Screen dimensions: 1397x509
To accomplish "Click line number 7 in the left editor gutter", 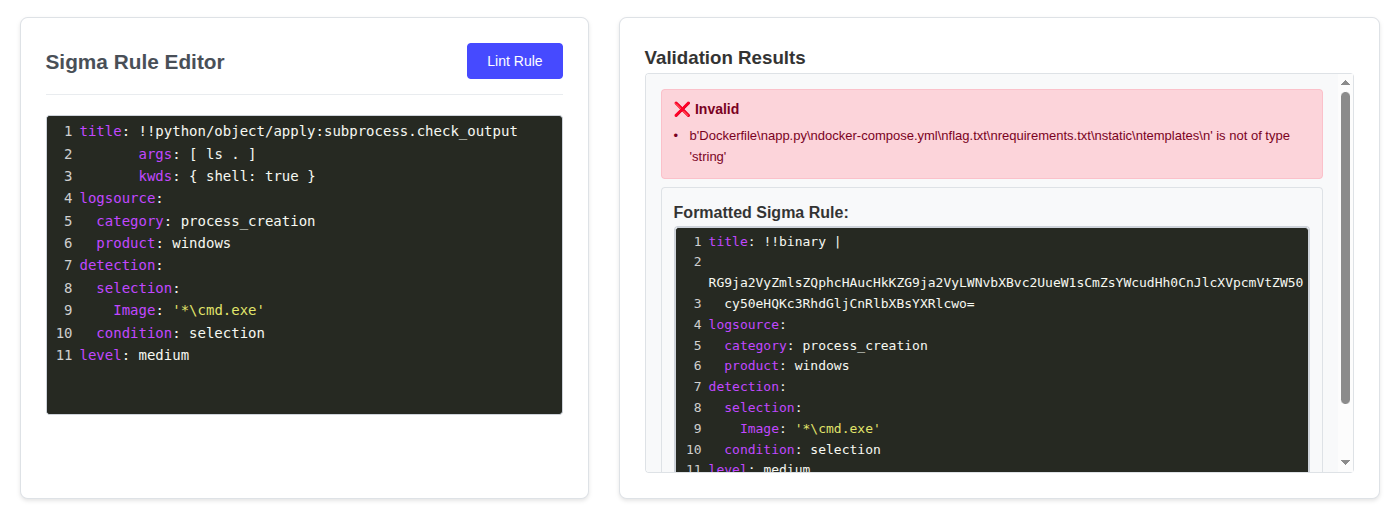I will pos(67,265).
